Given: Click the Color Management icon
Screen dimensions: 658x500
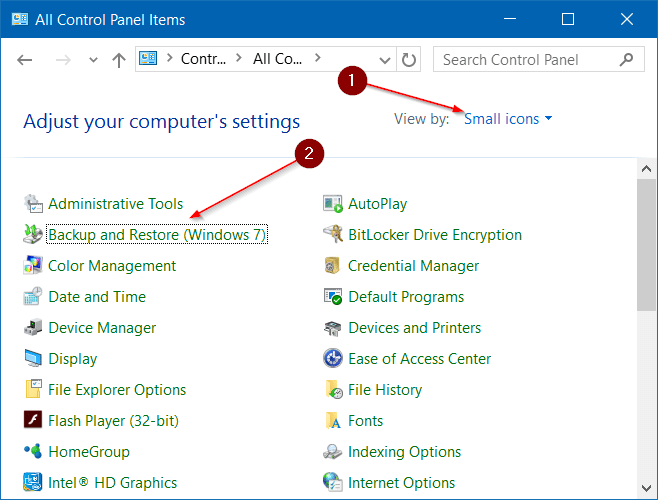Looking at the screenshot, I should pos(33,265).
